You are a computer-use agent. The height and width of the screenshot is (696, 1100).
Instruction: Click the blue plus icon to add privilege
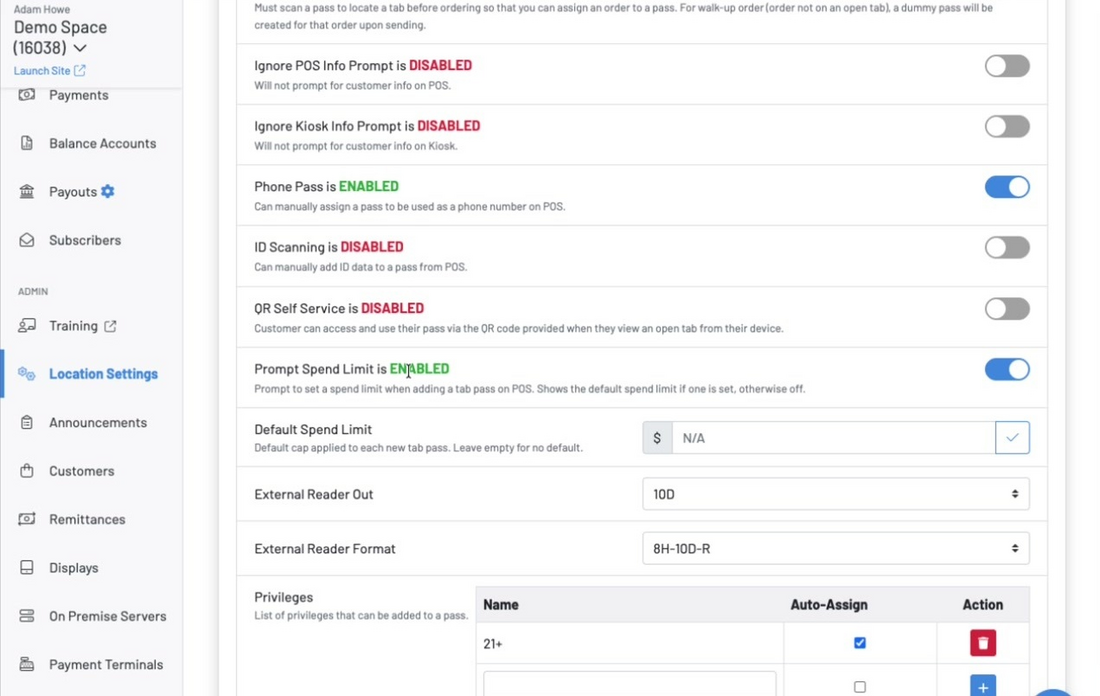[x=983, y=686]
